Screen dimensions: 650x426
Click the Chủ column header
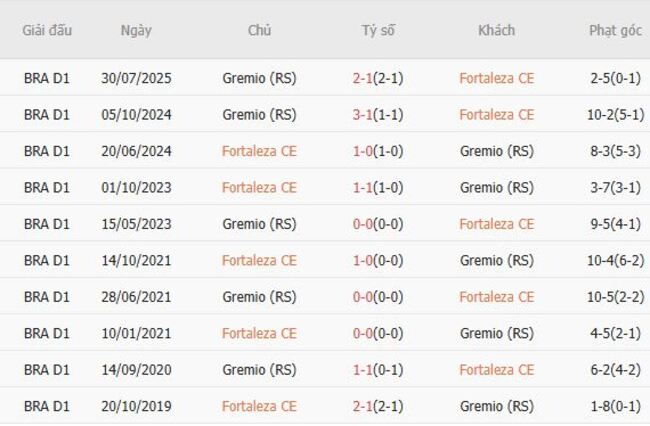pos(259,30)
